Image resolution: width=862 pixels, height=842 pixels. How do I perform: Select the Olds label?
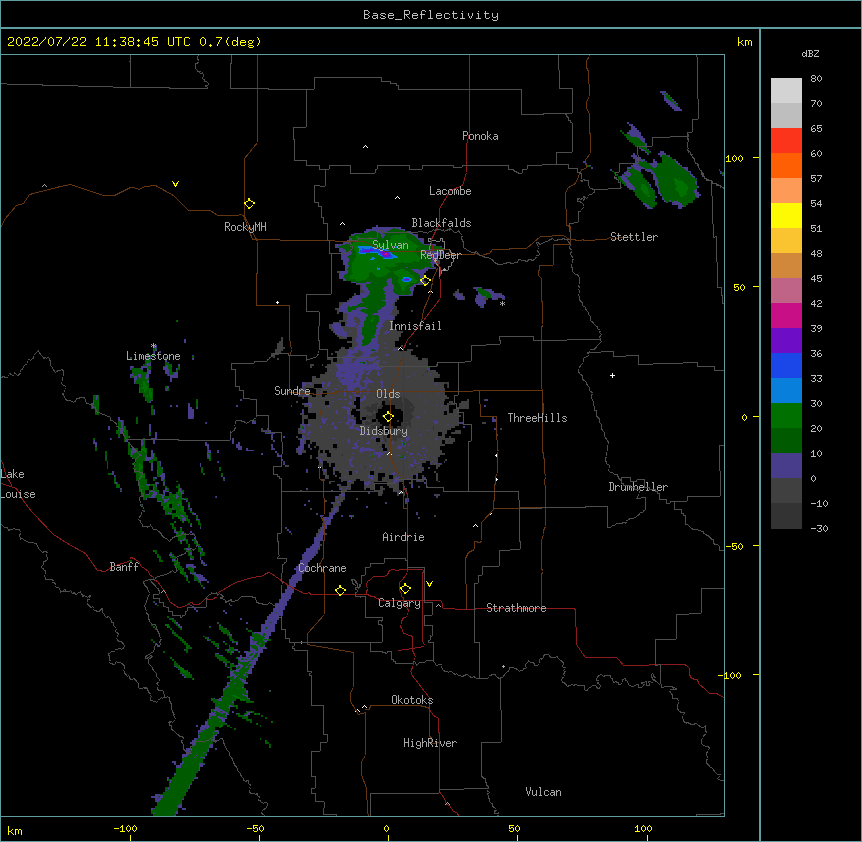point(388,394)
